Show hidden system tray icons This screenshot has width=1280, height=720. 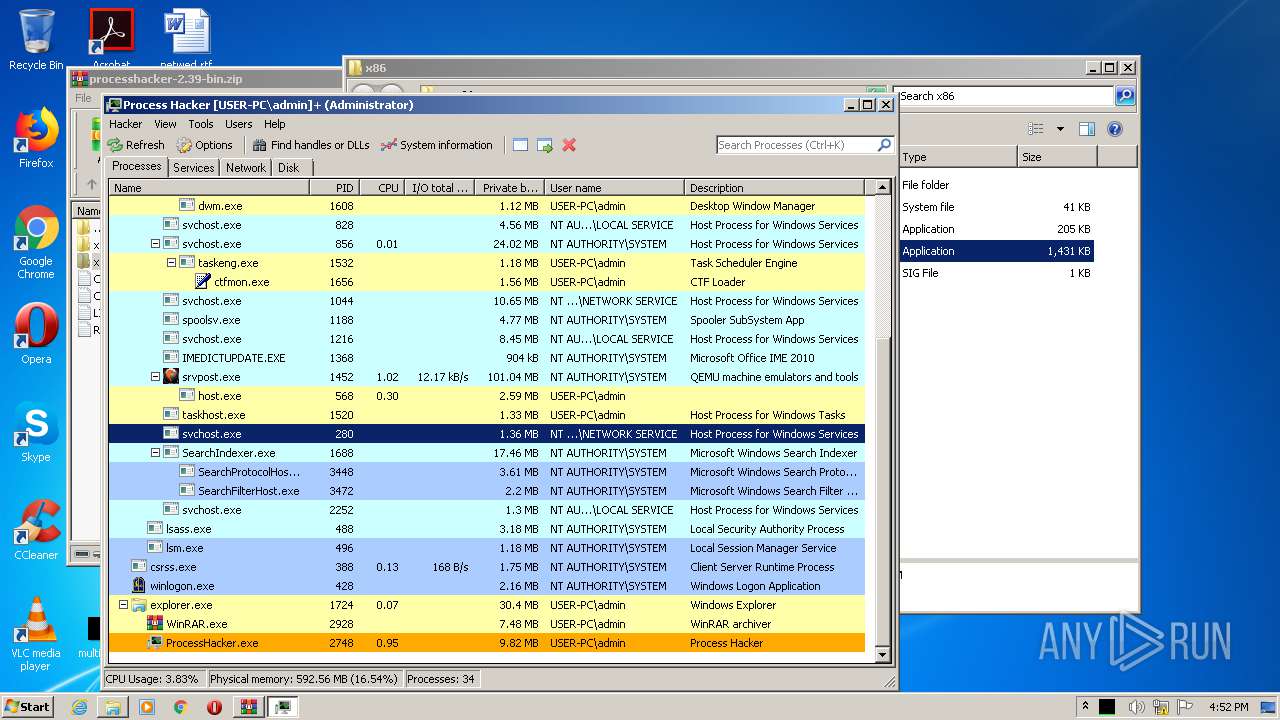click(1085, 707)
